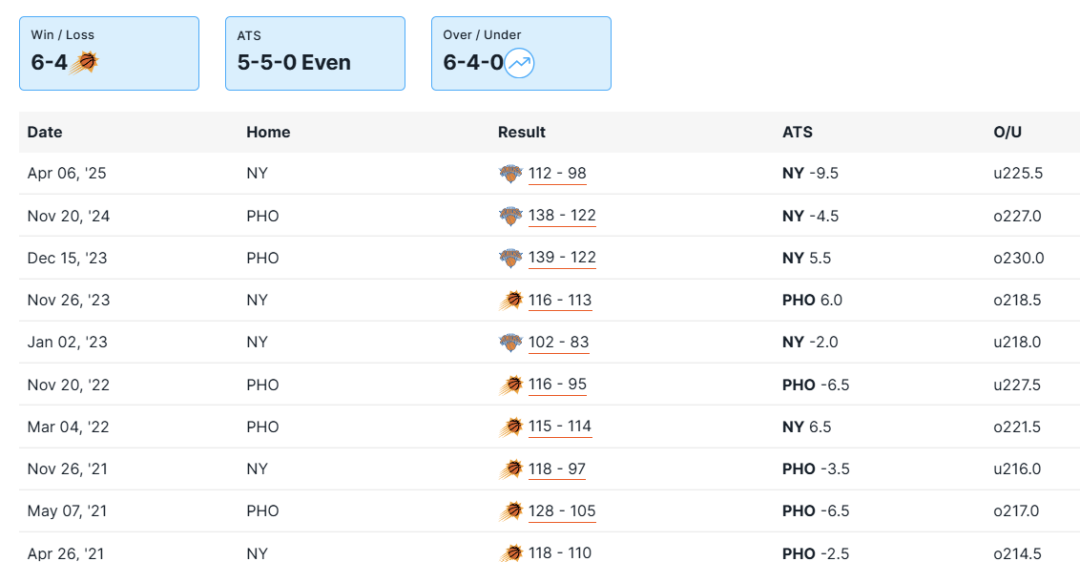Viewport: 1080px width, 562px height.
Task: Open the 112 - 98 game result link
Action: tap(557, 174)
